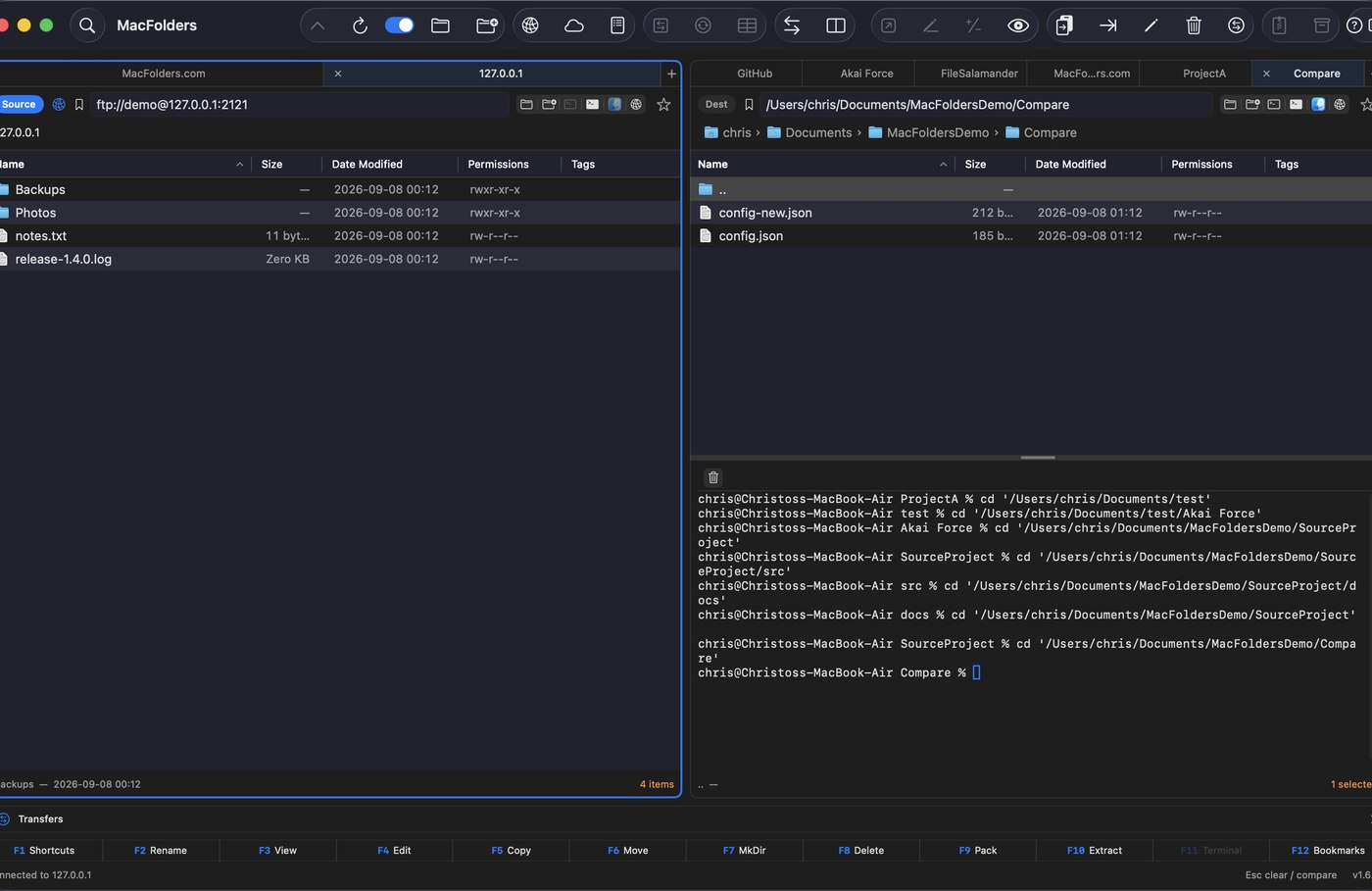Click the Documents breadcrumb
This screenshot has width=1372, height=891.
click(809, 132)
